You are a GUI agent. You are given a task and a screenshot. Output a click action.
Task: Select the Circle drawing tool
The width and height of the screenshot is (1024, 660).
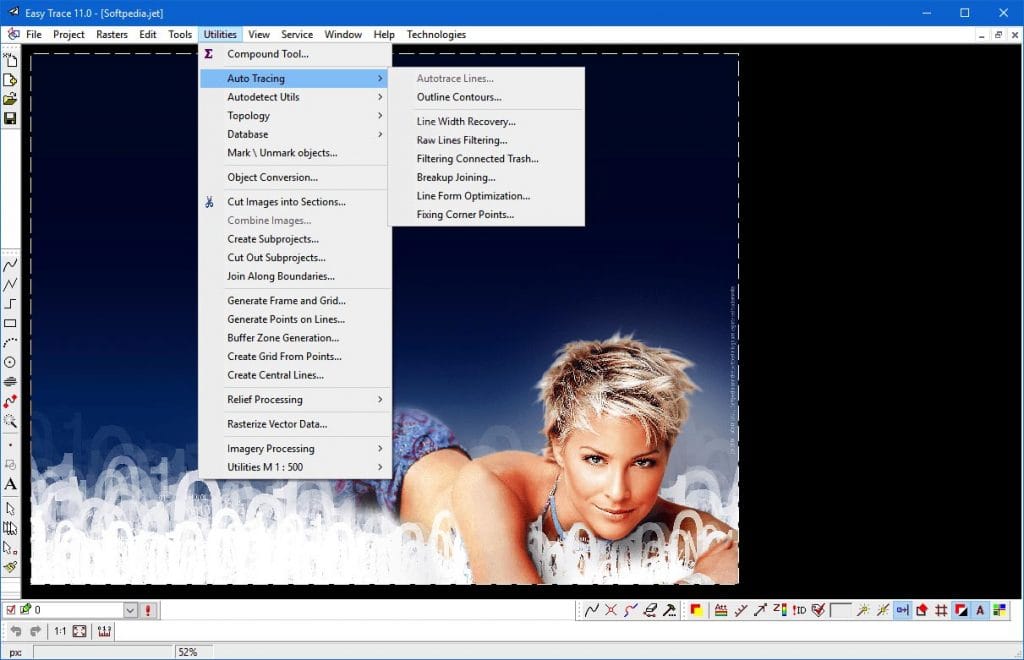click(x=10, y=362)
